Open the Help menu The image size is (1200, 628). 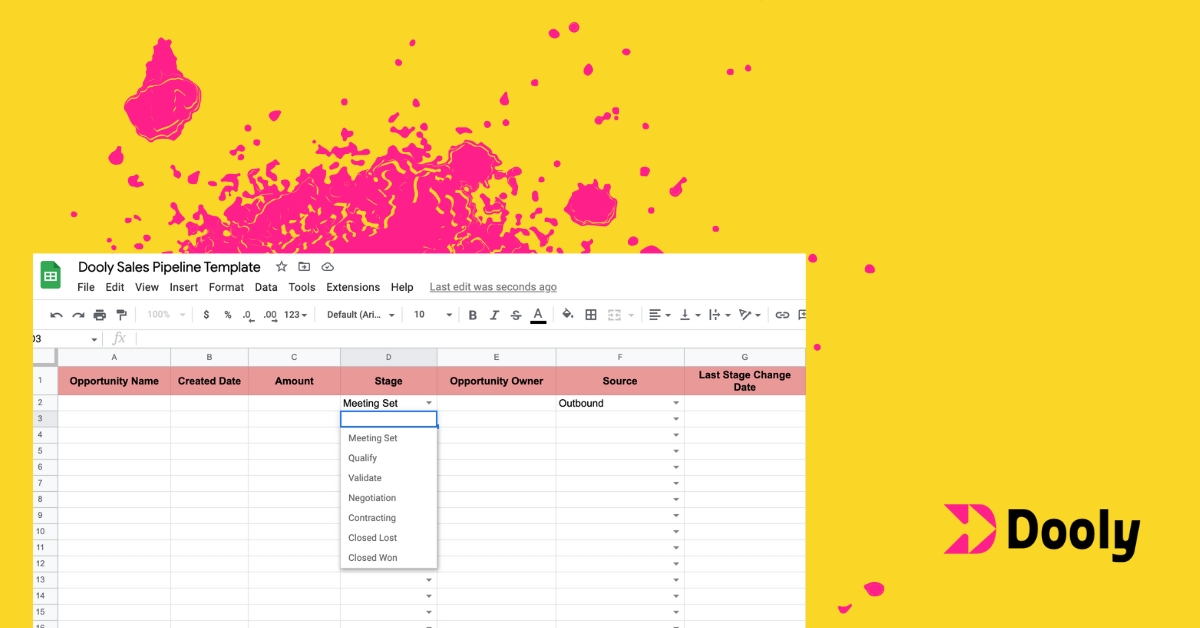[x=402, y=287]
